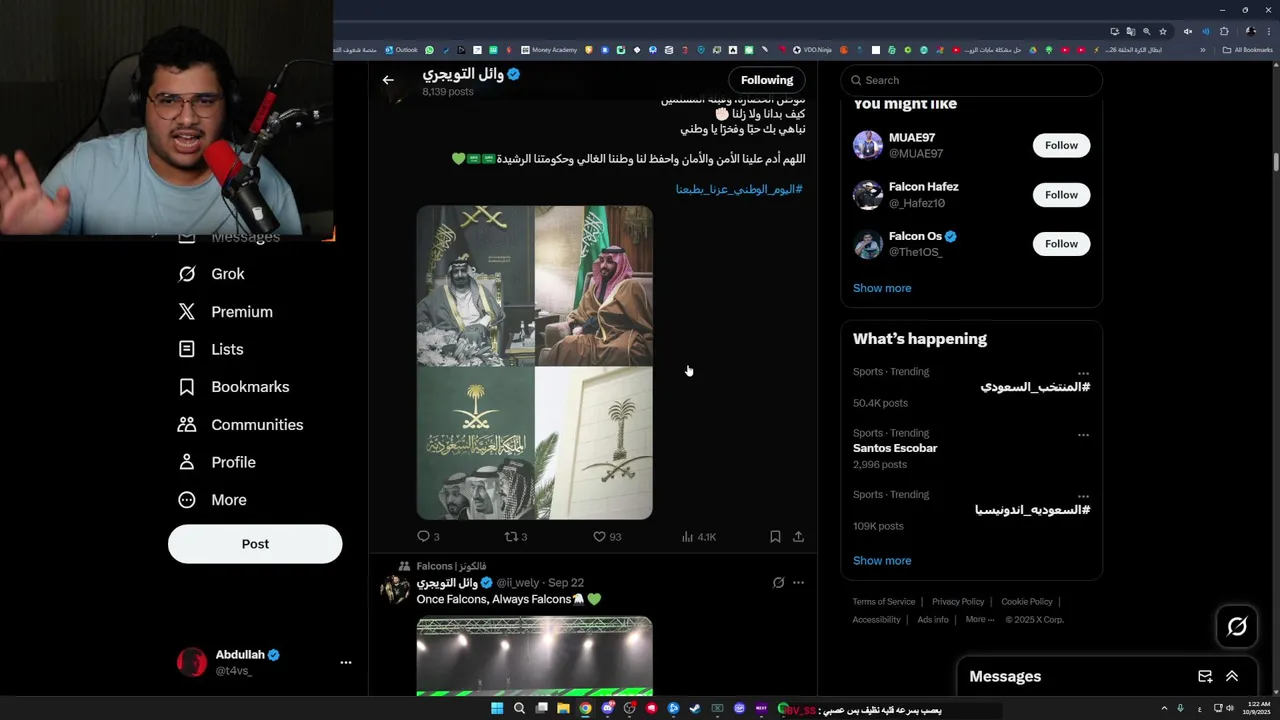
Task: Open the Terms of Service link
Action: pyautogui.click(x=884, y=602)
